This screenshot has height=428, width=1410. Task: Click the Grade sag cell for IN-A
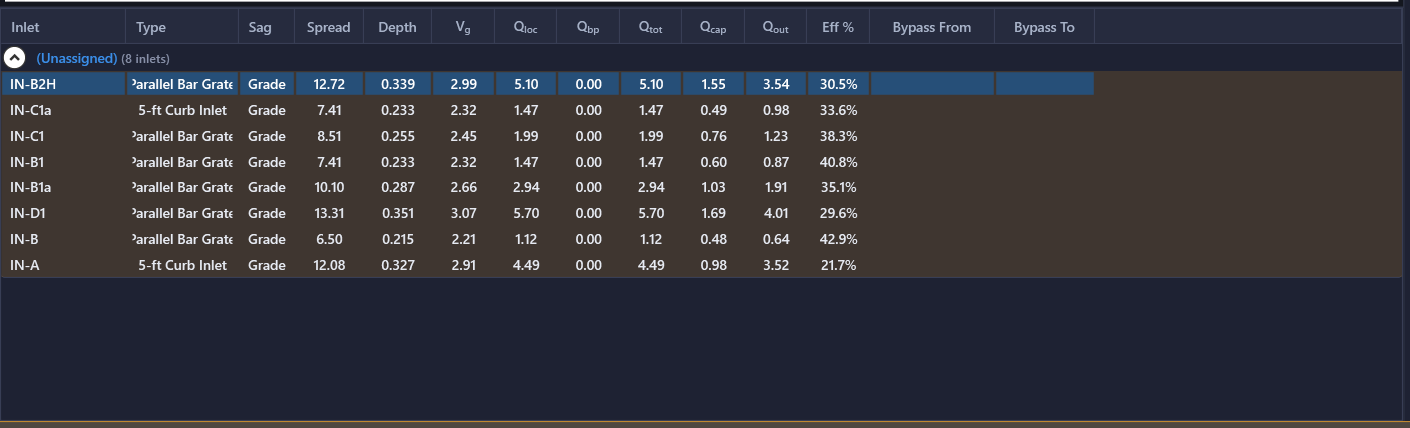coord(267,265)
